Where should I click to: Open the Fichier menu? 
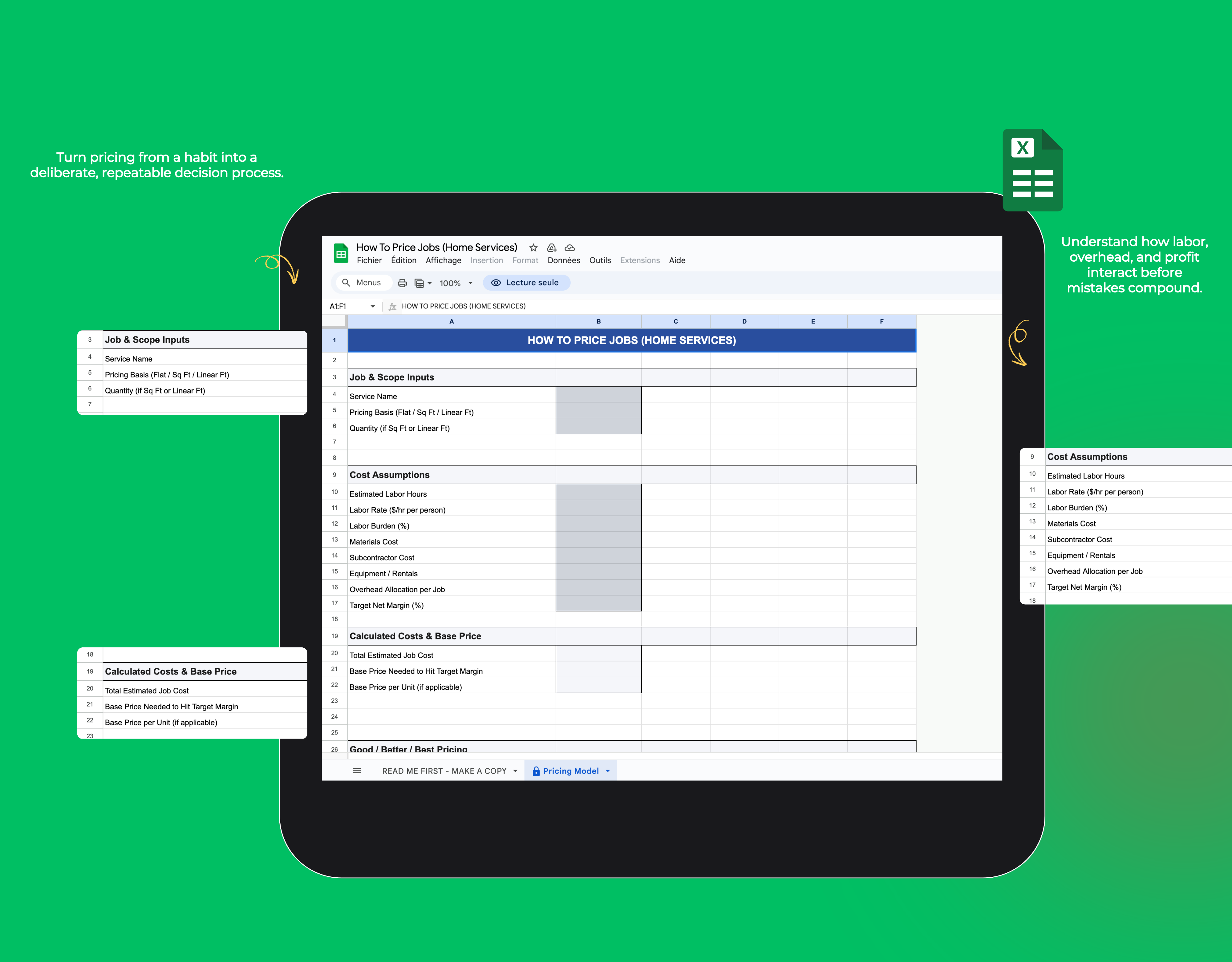pyautogui.click(x=369, y=260)
